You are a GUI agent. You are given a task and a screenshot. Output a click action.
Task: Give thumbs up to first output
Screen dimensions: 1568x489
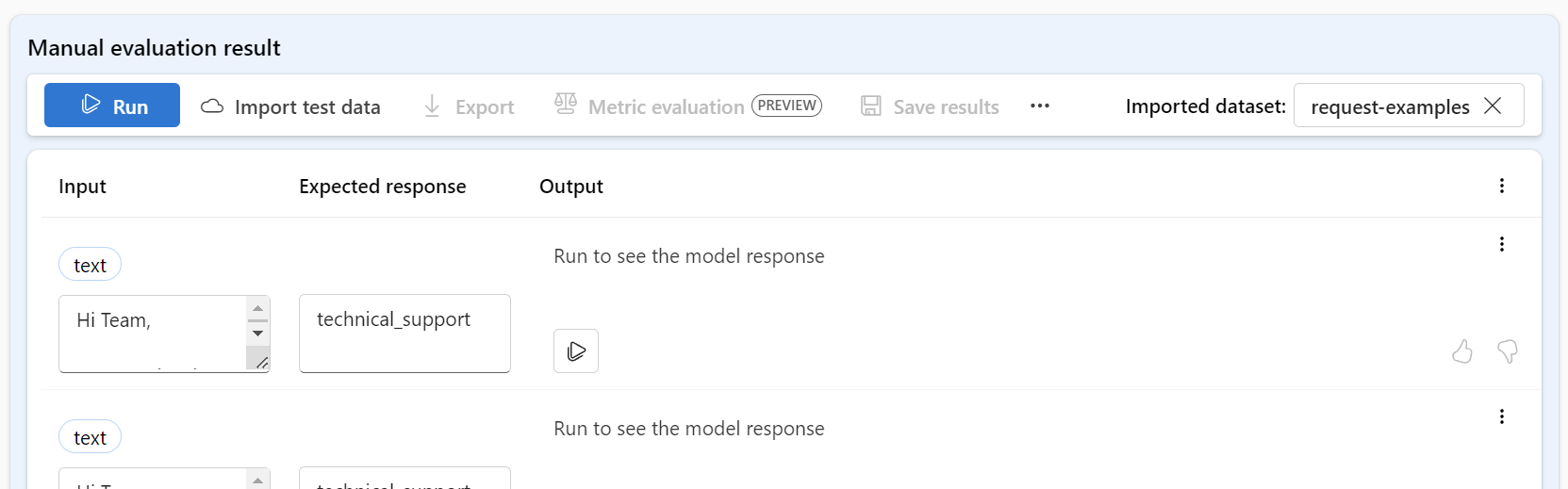click(1462, 351)
